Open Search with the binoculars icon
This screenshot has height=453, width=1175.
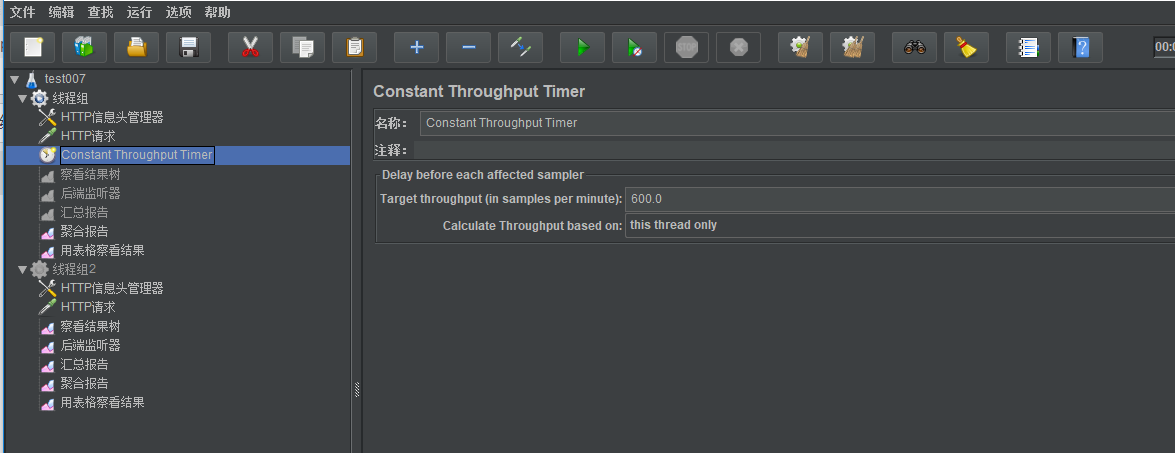tap(914, 48)
